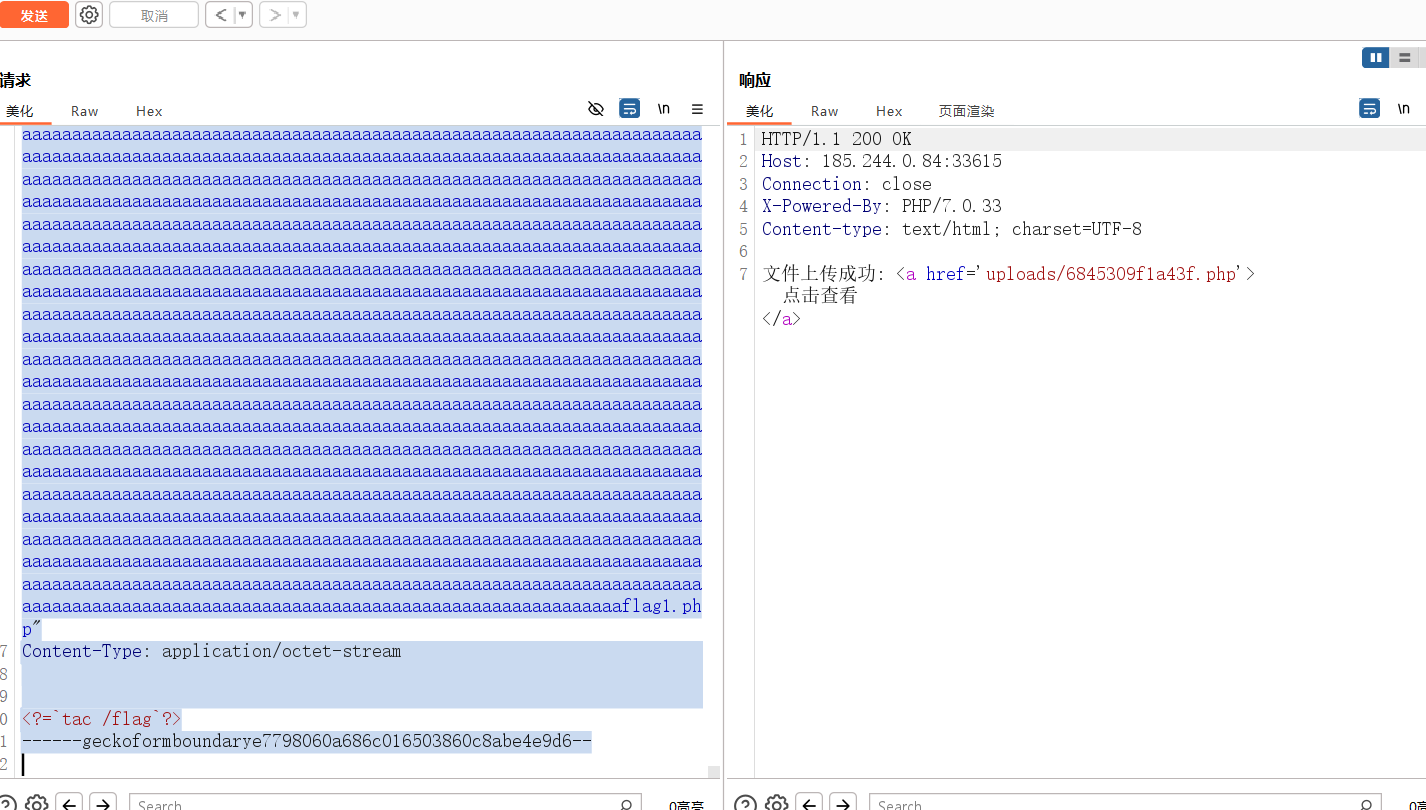Screen dimensions: 1426x810
Task: Open search settings gear under request panel
Action: click(x=37, y=803)
